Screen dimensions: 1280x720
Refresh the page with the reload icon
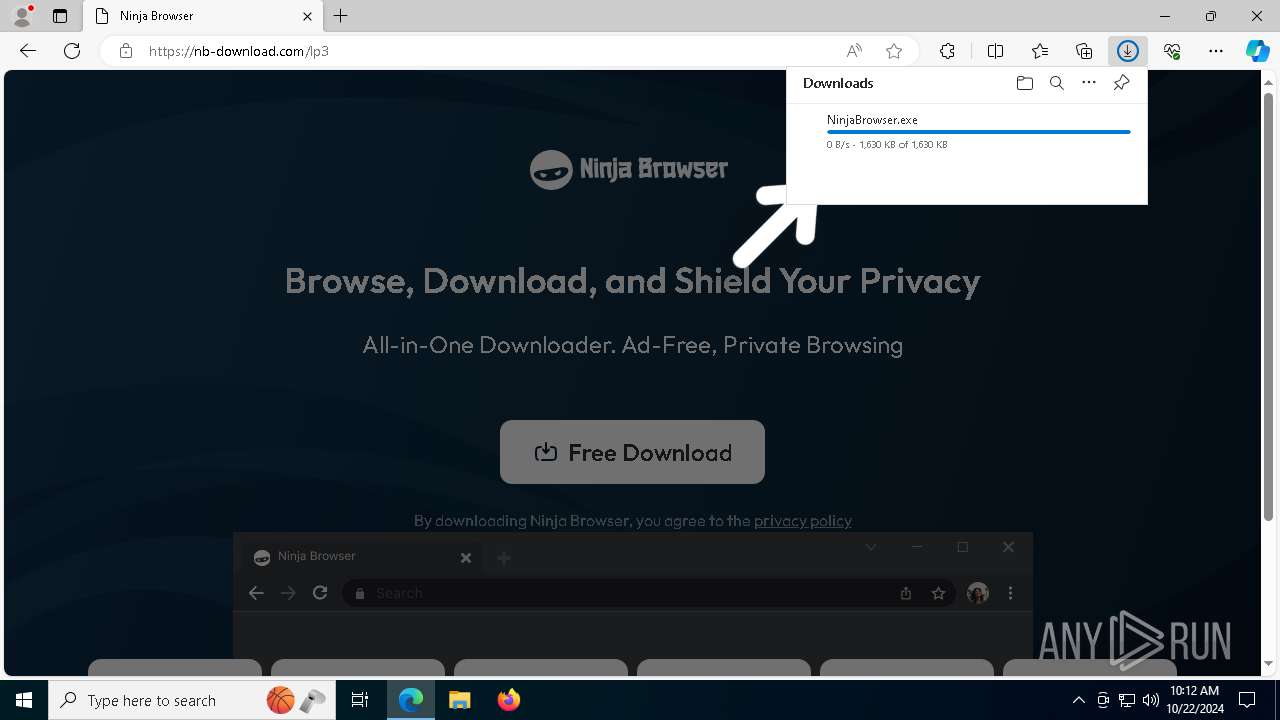pyautogui.click(x=72, y=51)
